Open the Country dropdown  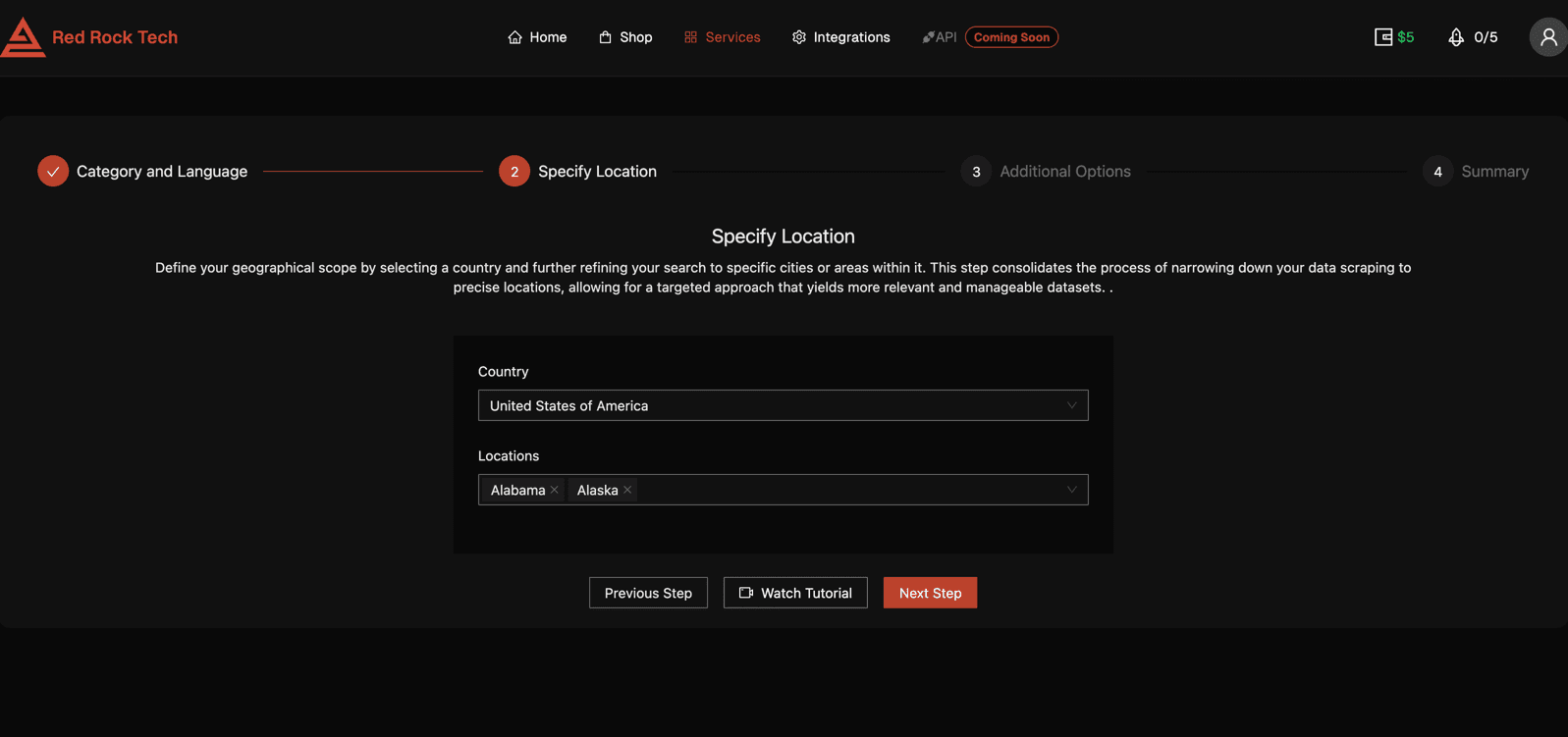783,405
